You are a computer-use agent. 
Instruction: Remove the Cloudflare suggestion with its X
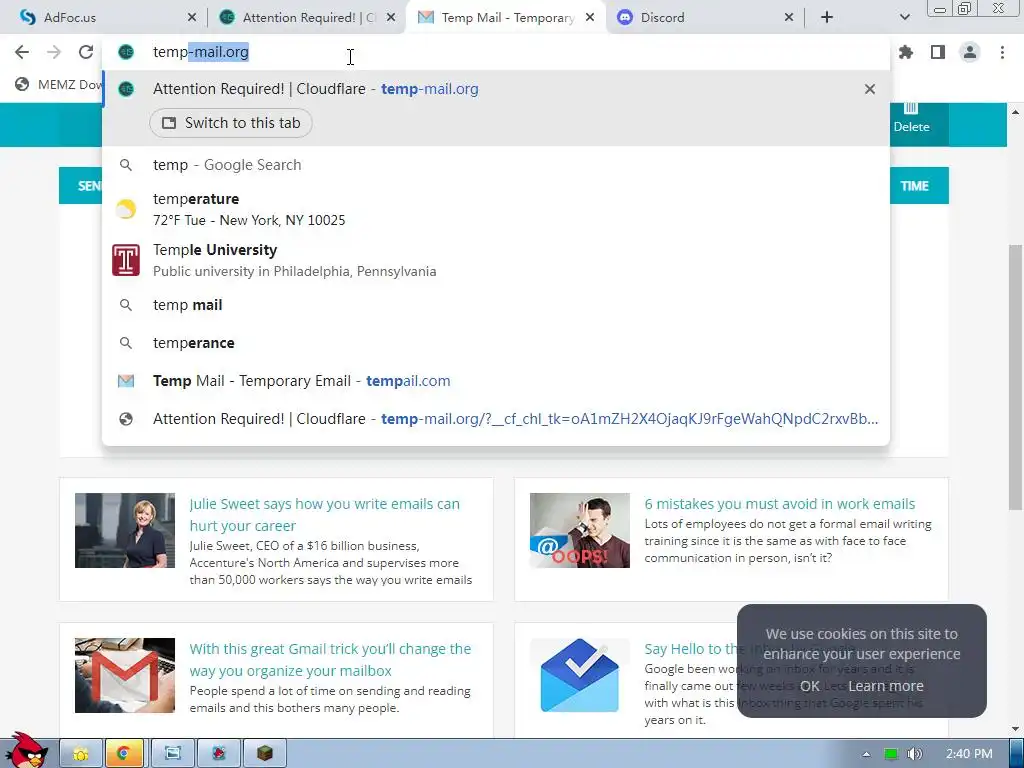click(870, 89)
